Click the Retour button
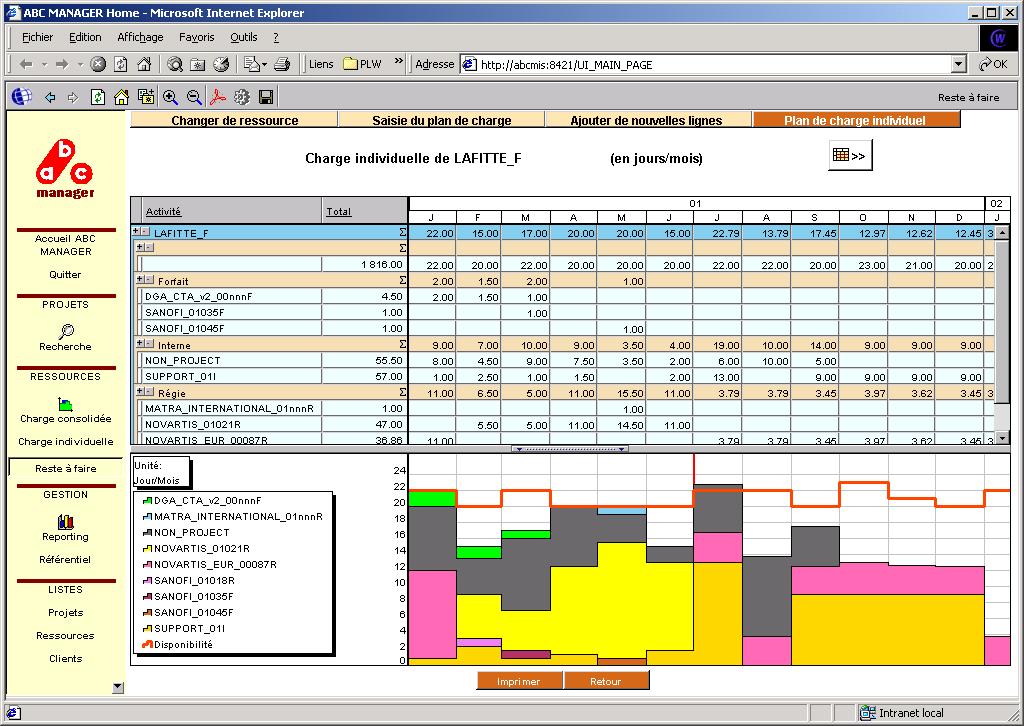Screen dimensions: 1024x726 pyautogui.click(x=605, y=681)
